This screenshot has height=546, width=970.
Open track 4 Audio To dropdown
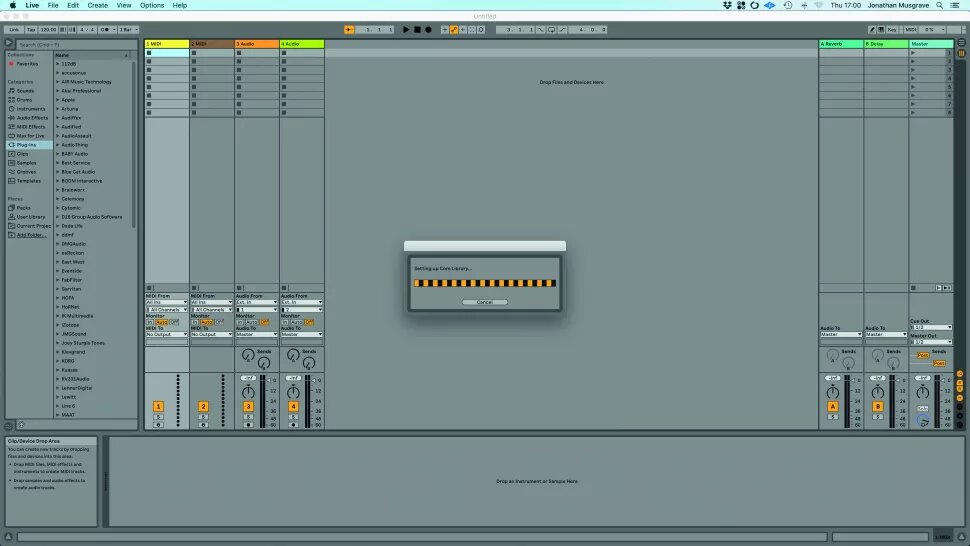point(301,334)
